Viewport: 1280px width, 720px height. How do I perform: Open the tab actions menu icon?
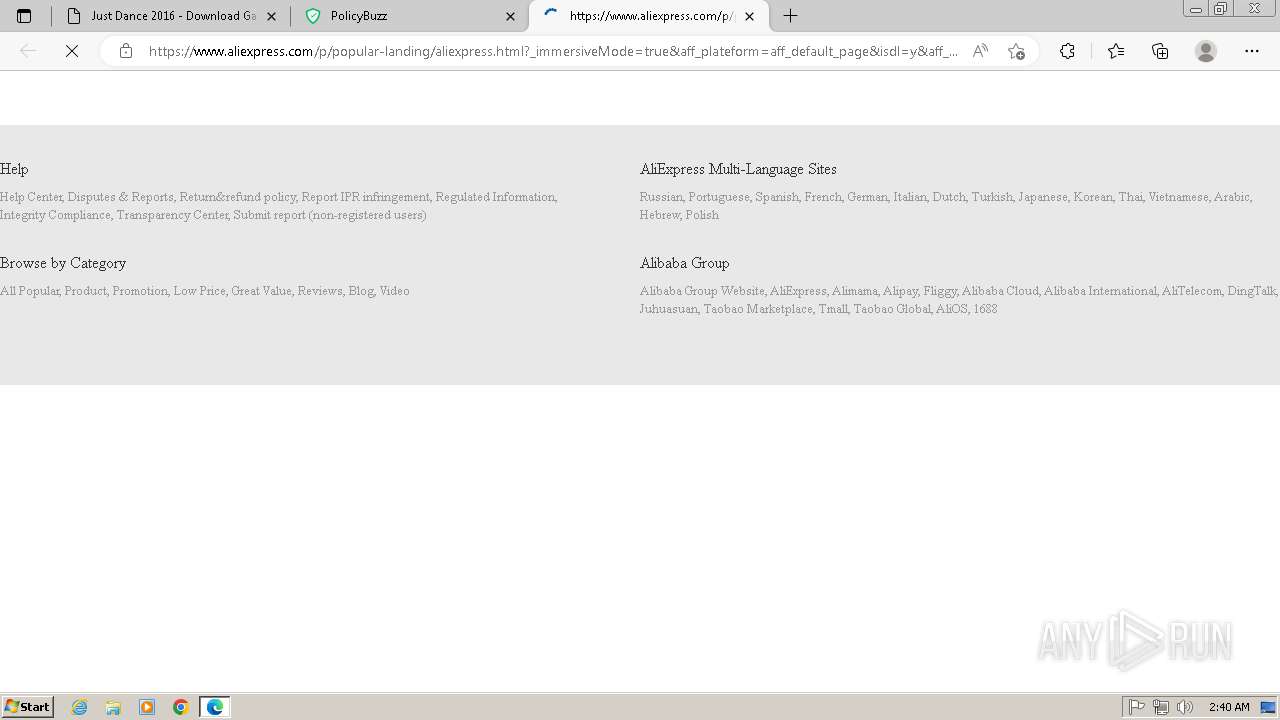(x=24, y=16)
